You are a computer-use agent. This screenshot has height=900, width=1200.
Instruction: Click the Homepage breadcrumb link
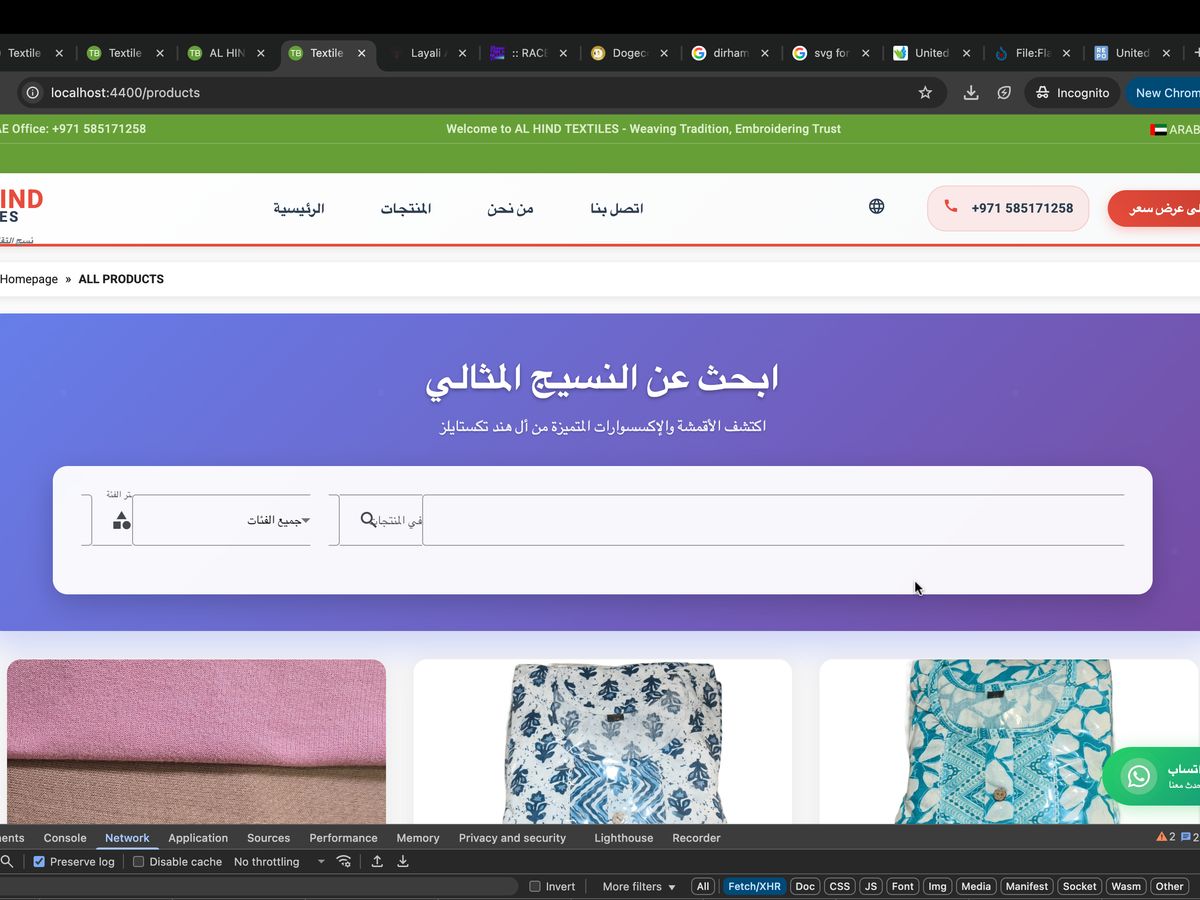point(29,279)
